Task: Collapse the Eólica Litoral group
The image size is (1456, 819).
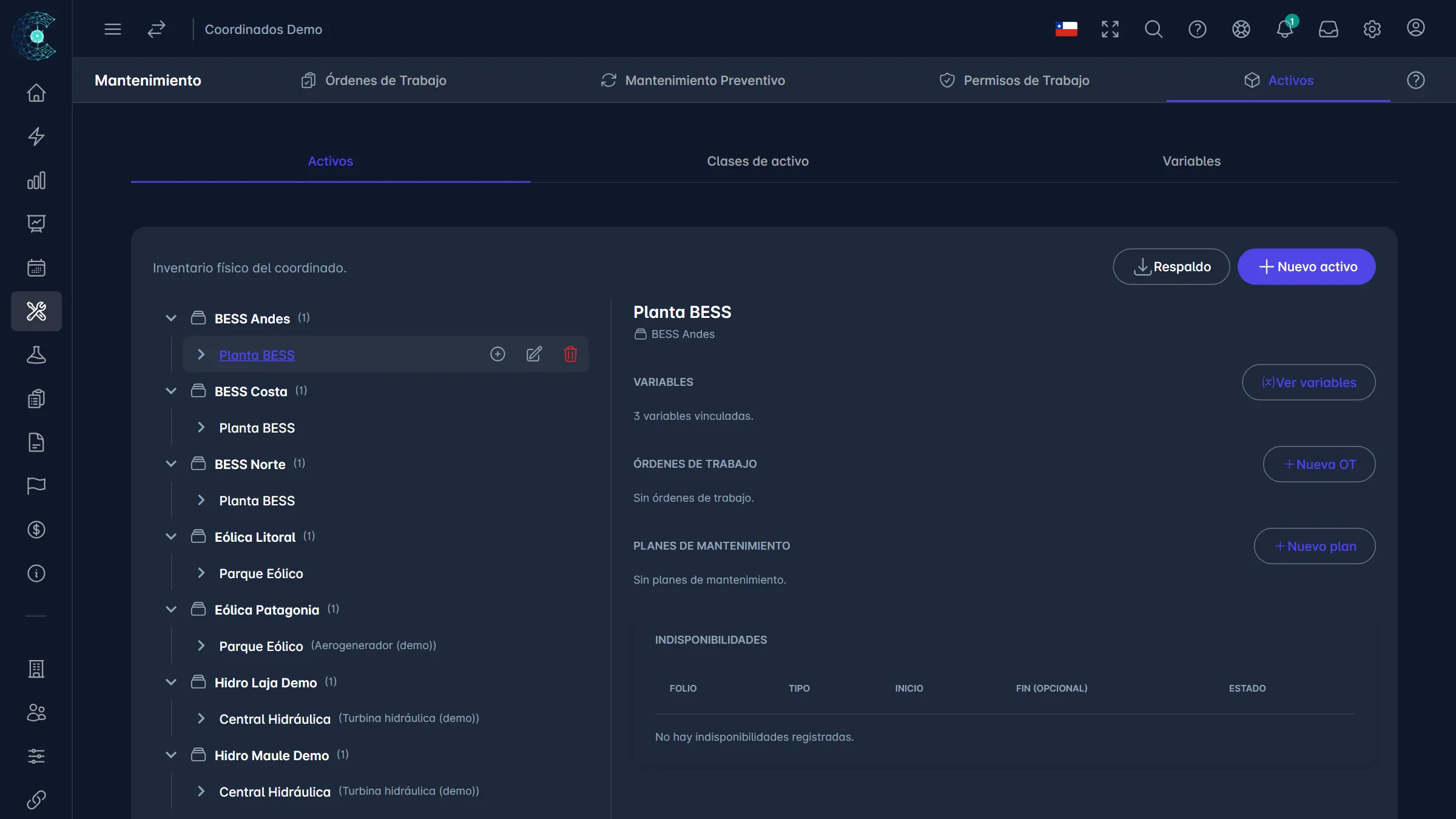Action: (171, 536)
